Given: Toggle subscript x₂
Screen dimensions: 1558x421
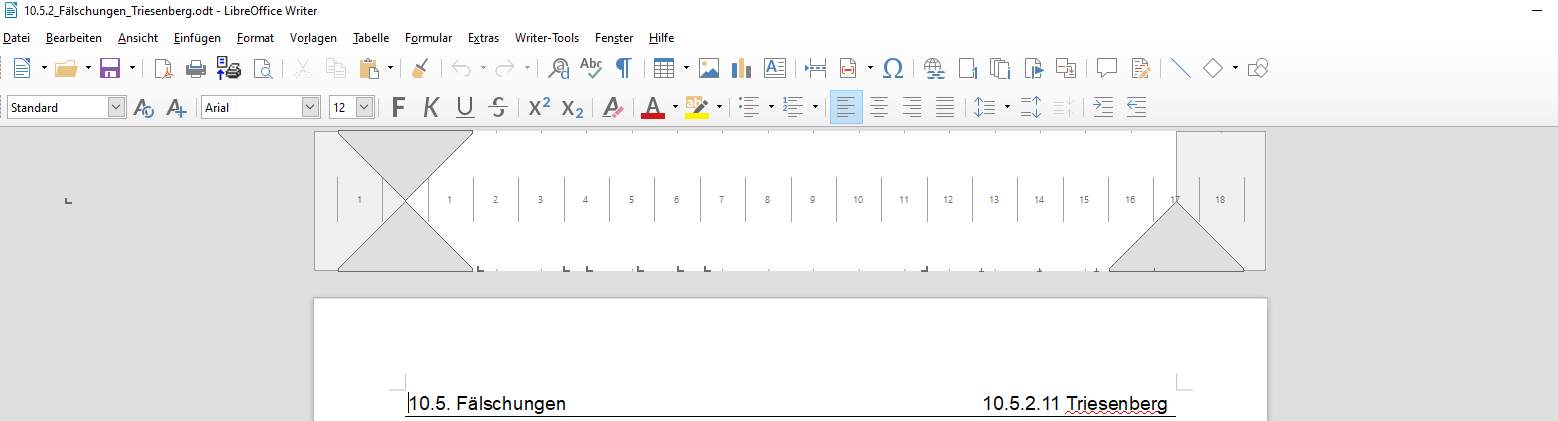Looking at the screenshot, I should click(x=572, y=107).
